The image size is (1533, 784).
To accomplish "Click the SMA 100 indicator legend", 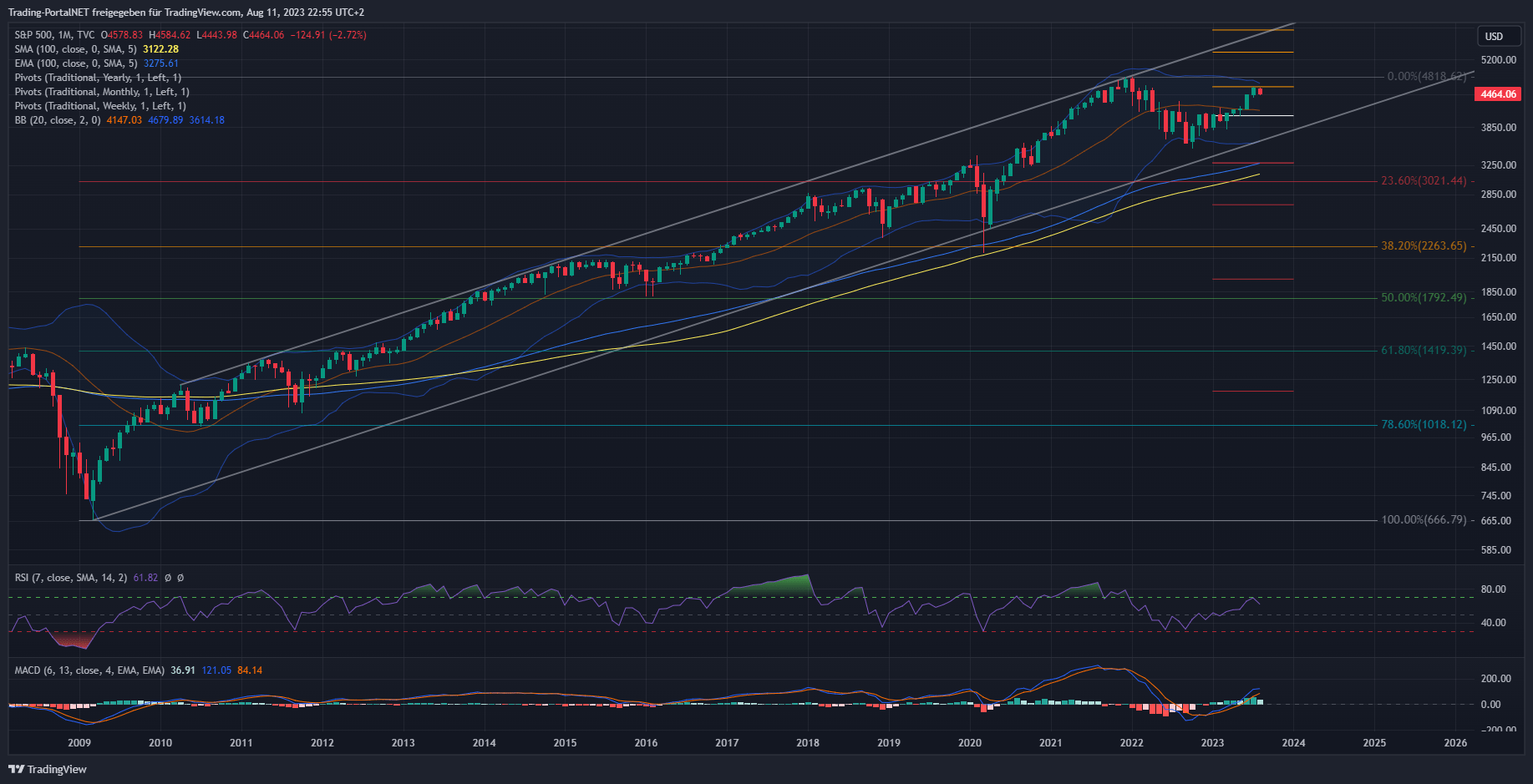I will [x=75, y=49].
